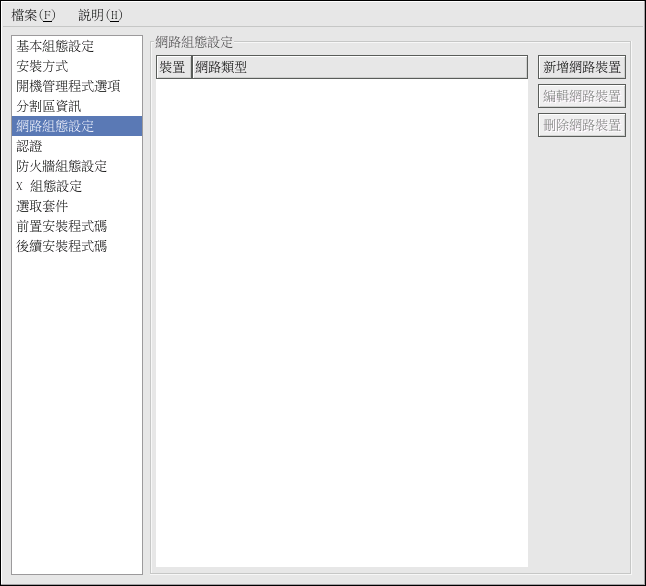Click the empty network device list area
This screenshot has height=586, width=646.
[x=340, y=320]
